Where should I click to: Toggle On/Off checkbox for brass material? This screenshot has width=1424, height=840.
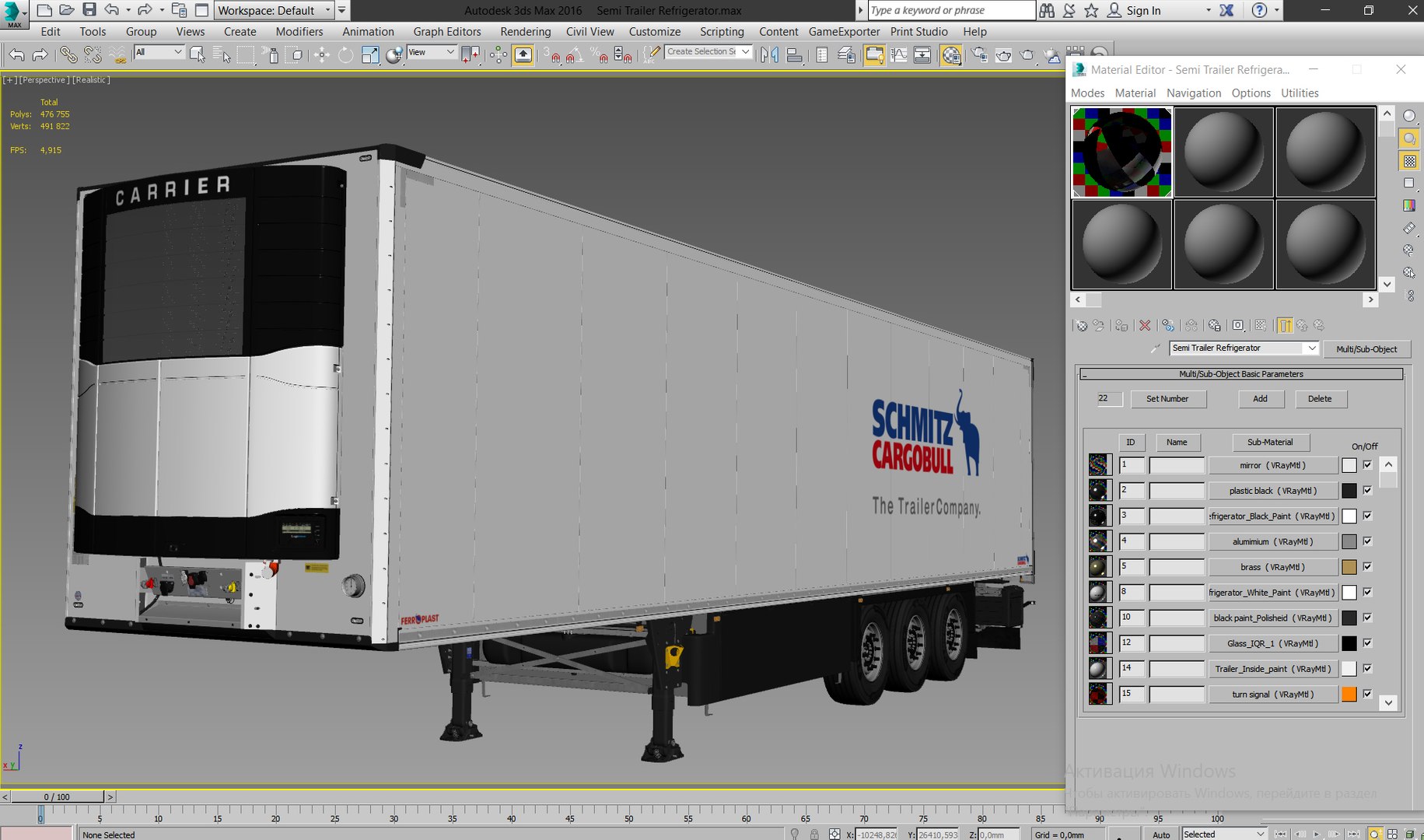coord(1367,567)
